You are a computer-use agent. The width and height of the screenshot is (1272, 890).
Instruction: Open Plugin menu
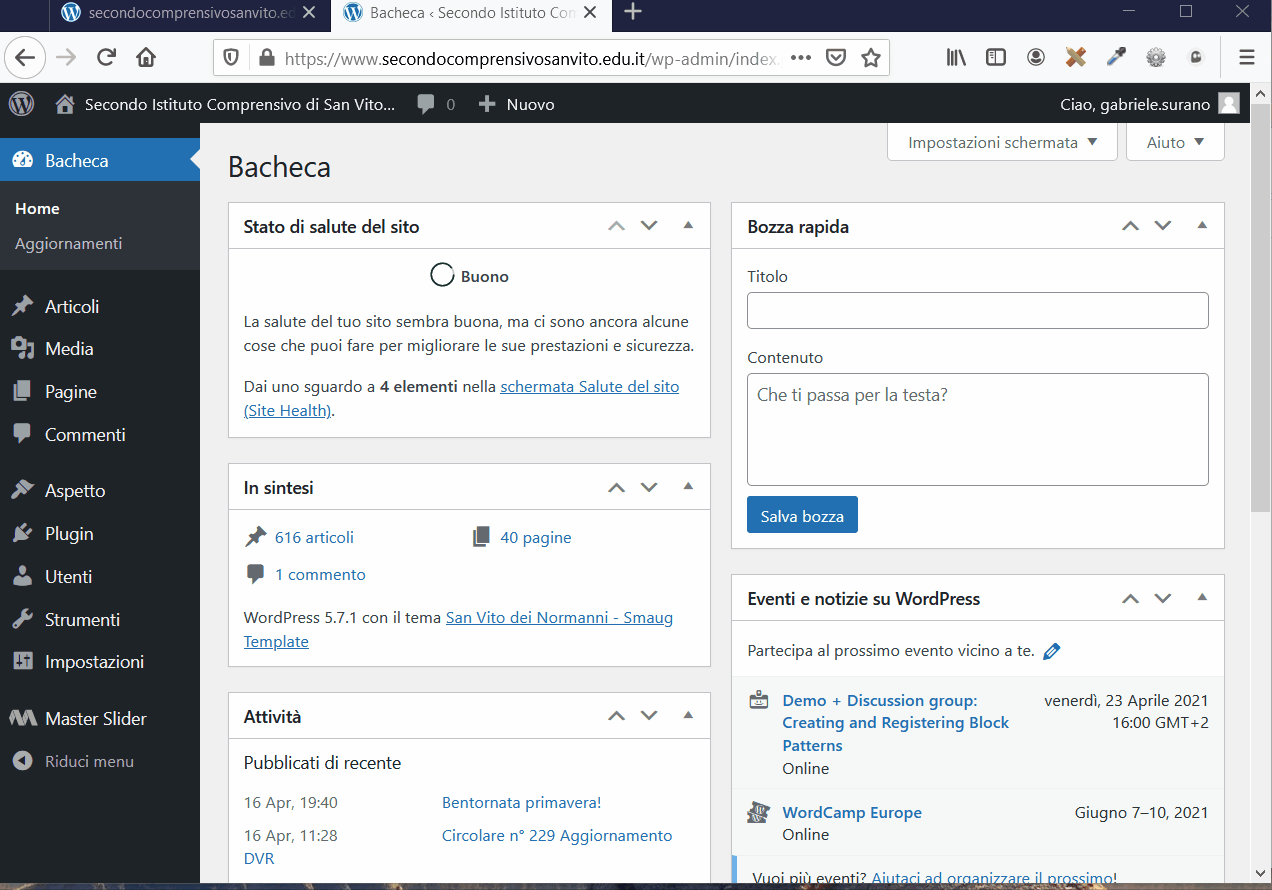[100, 534]
